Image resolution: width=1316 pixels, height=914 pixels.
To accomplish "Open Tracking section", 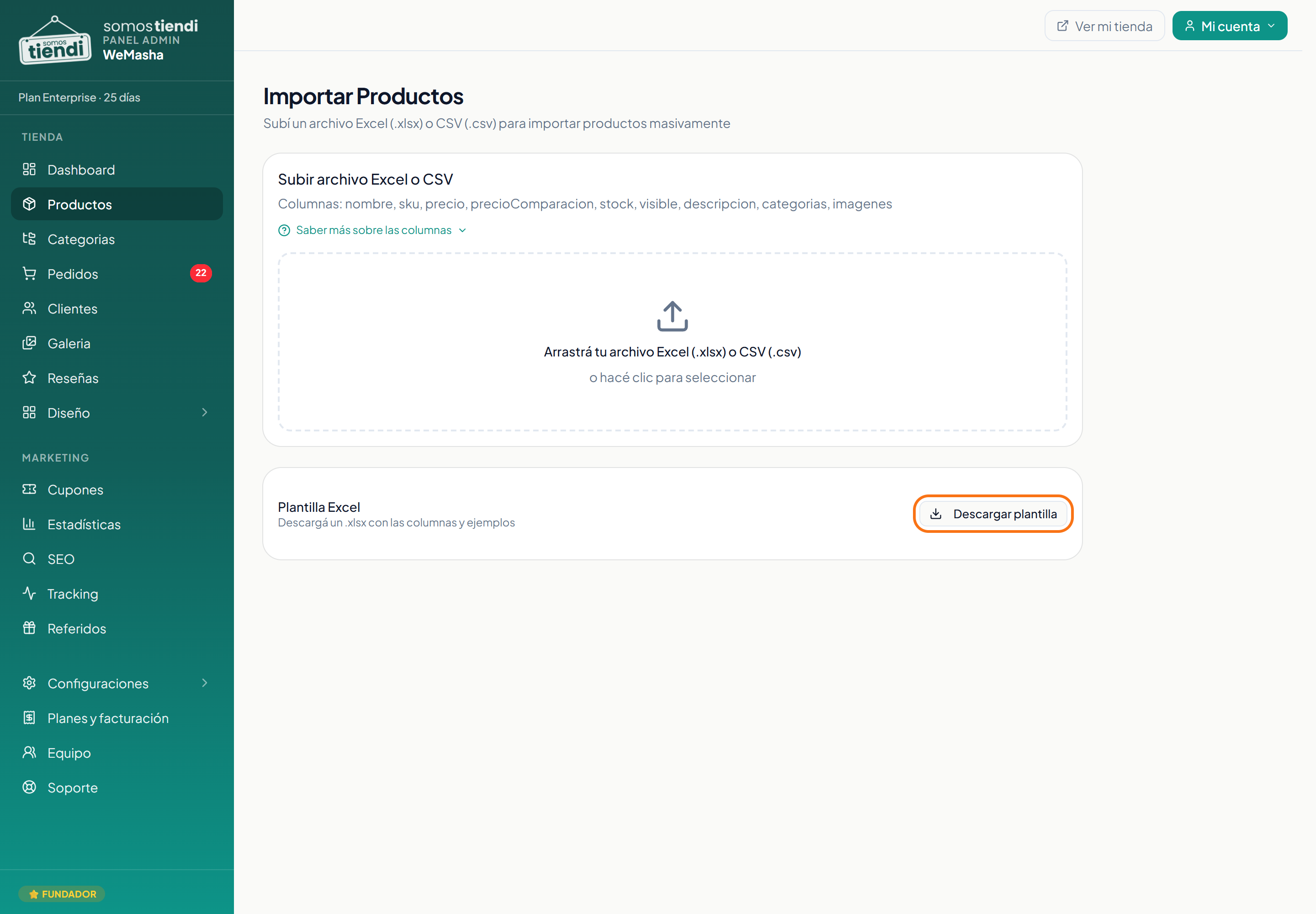I will click(x=117, y=593).
